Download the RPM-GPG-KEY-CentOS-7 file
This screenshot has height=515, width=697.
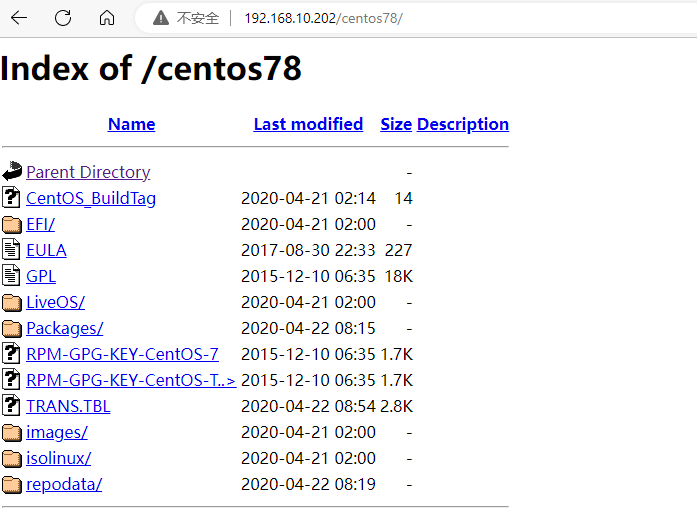(122, 354)
